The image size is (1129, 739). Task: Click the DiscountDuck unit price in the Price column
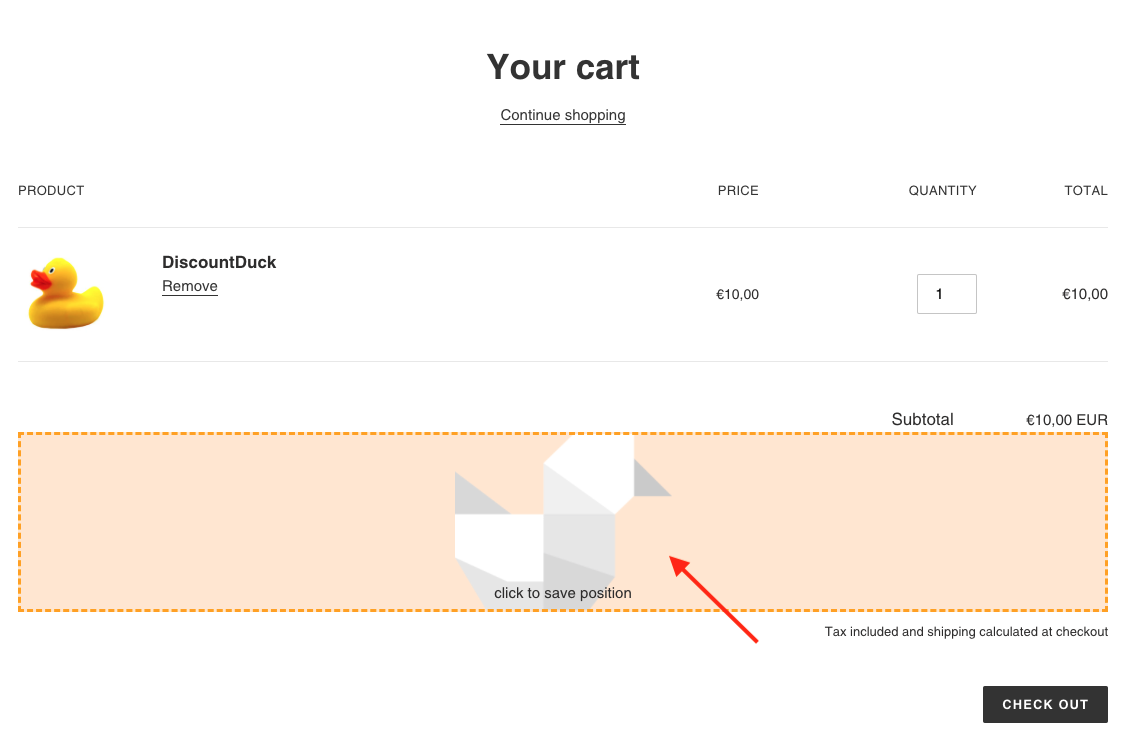737,294
